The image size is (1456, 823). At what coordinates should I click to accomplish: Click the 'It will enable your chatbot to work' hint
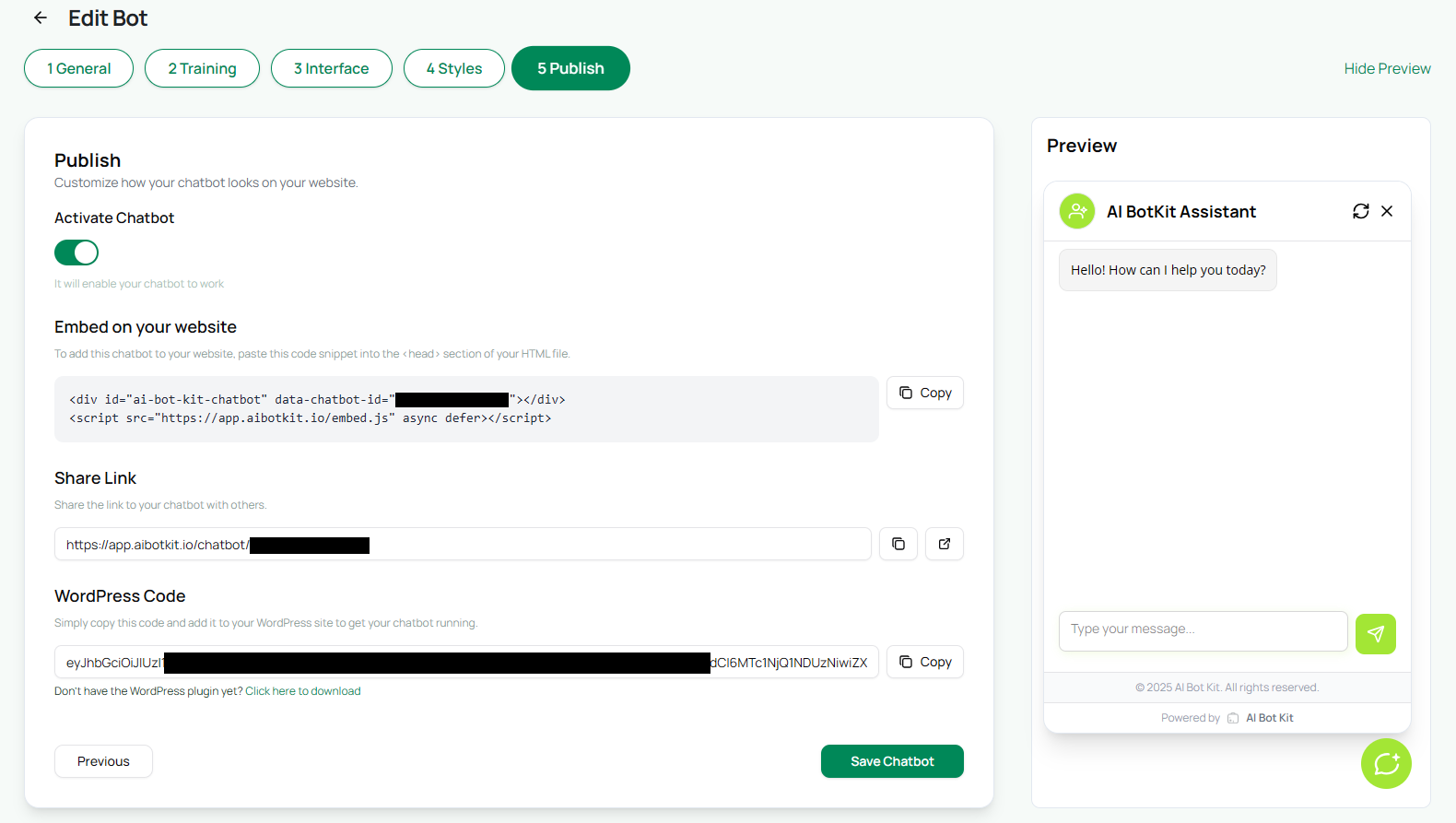pyautogui.click(x=139, y=284)
